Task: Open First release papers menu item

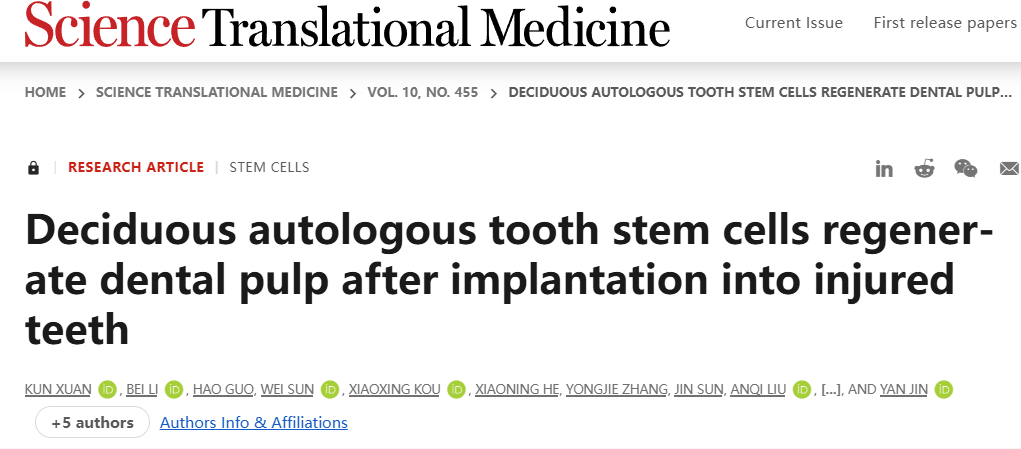Action: (945, 23)
